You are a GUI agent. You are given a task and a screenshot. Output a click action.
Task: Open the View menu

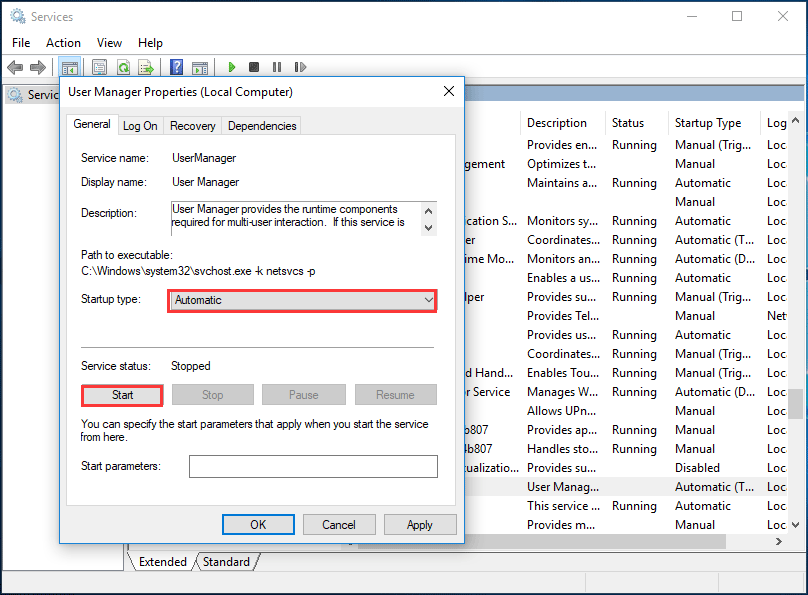click(x=109, y=43)
